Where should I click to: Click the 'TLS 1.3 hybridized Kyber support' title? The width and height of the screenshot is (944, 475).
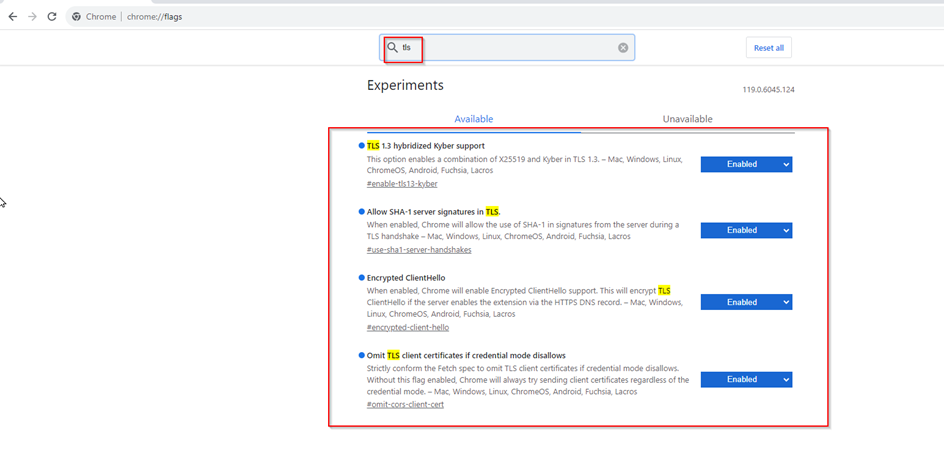426,146
